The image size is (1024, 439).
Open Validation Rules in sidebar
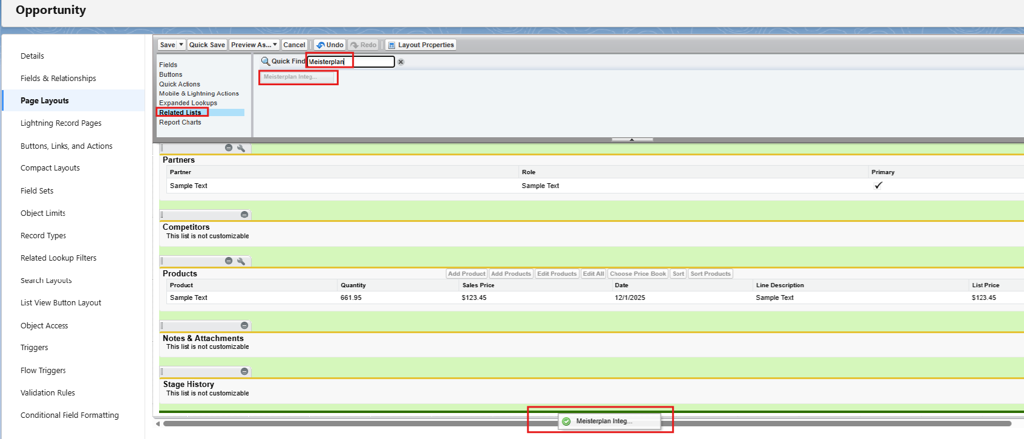click(x=48, y=393)
